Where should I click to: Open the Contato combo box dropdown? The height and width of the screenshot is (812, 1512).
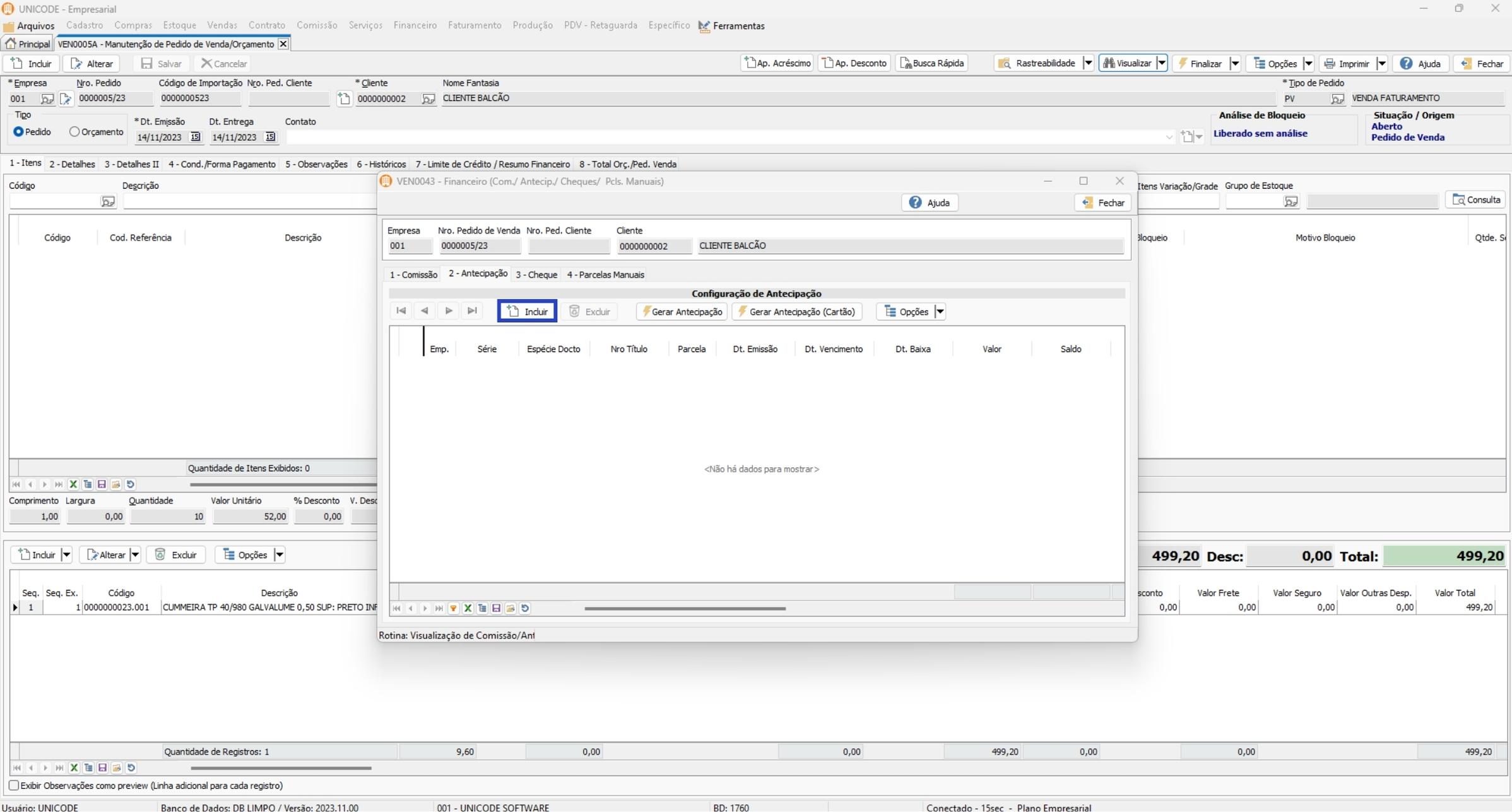click(1169, 137)
